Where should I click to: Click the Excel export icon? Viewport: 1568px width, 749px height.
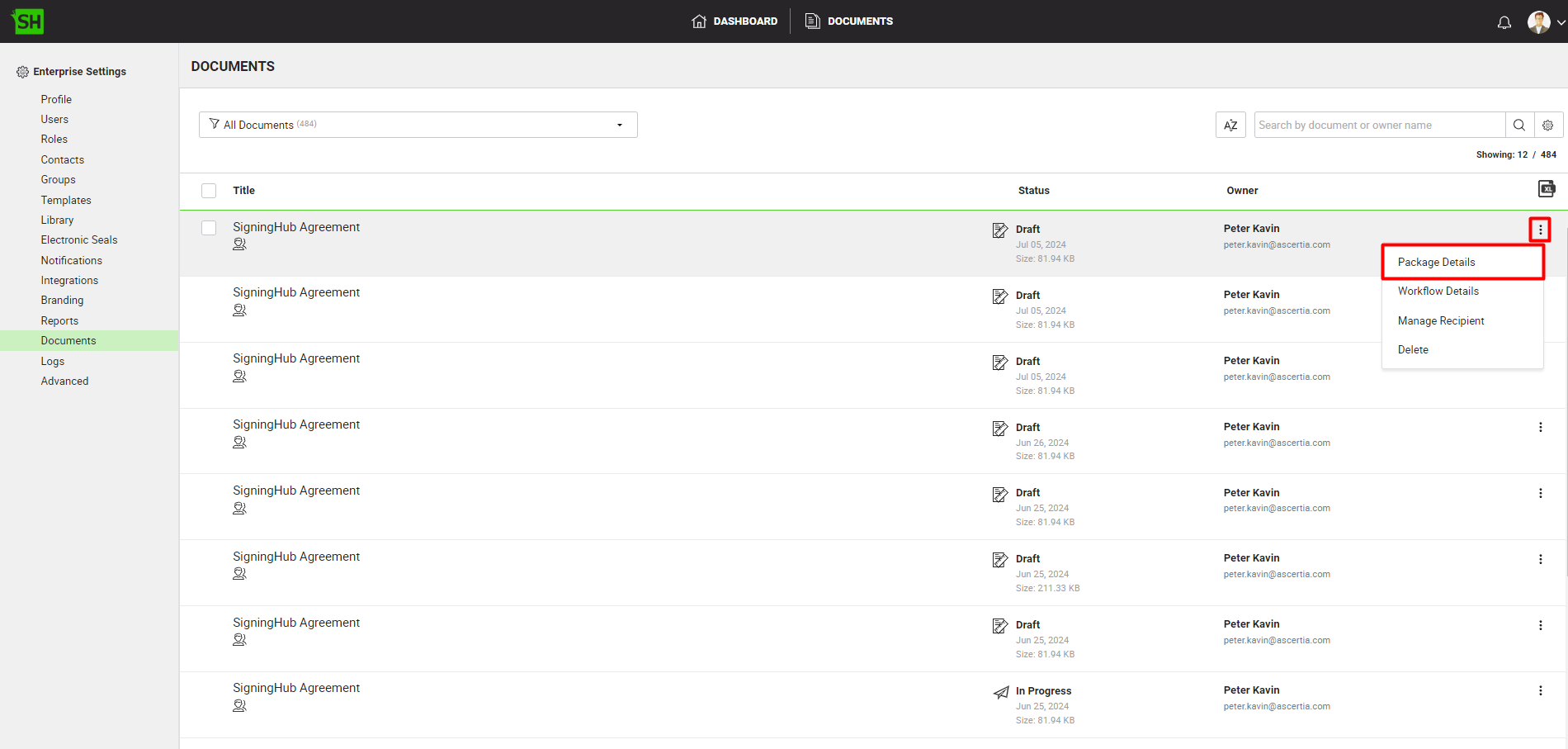[x=1546, y=189]
